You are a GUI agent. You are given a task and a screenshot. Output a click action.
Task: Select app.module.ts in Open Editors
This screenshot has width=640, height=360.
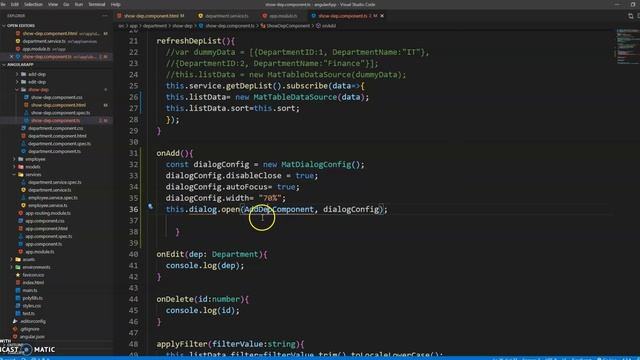pyautogui.click(x=37, y=49)
